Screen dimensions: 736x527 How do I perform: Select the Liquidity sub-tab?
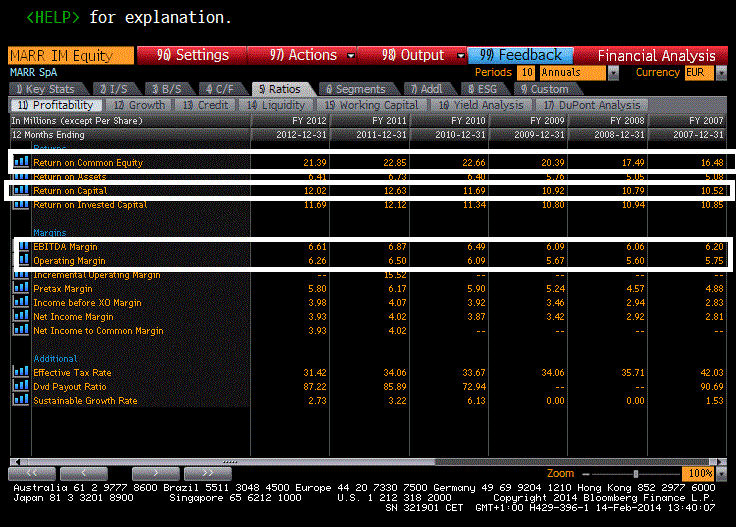tap(276, 105)
